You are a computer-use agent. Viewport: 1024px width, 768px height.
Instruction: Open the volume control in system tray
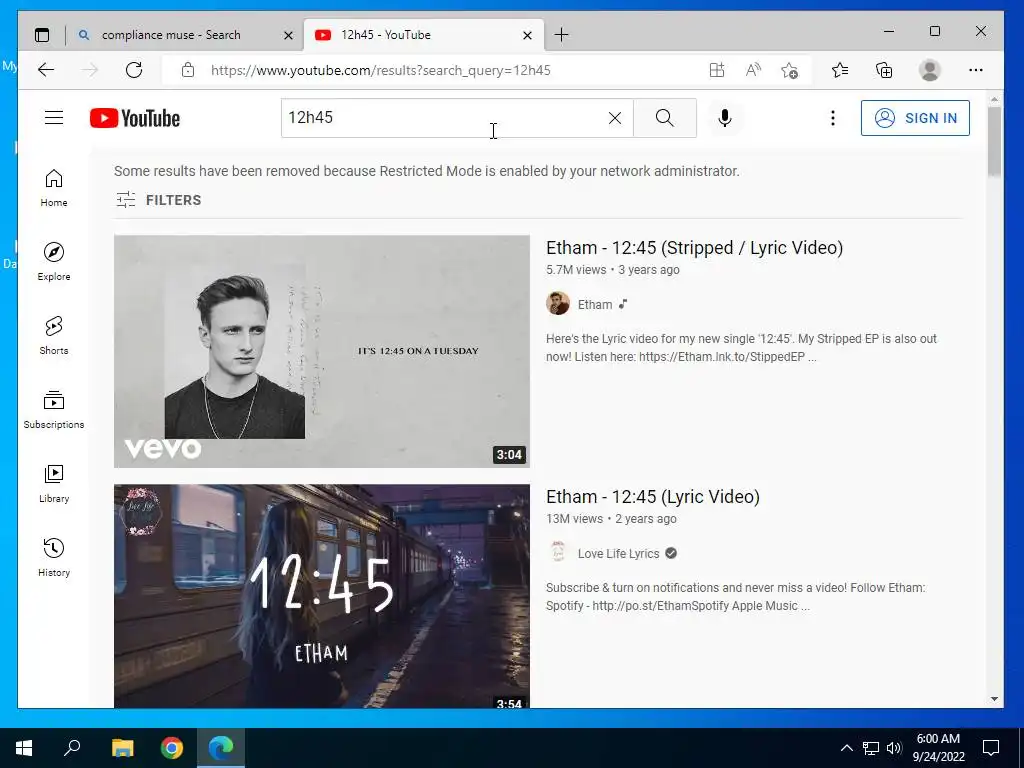tap(894, 748)
